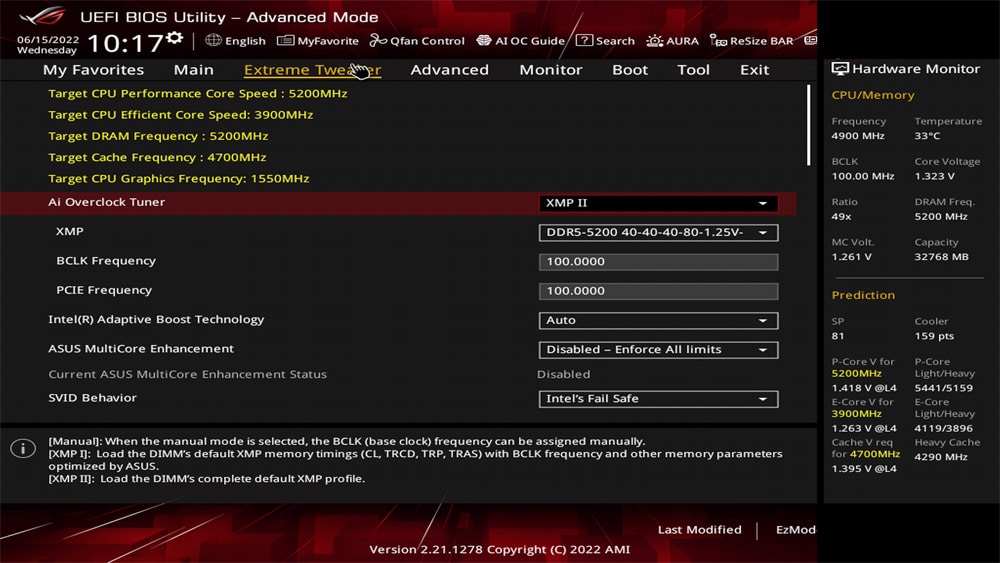Click the 1.261 V MC Volt value
The height and width of the screenshot is (563, 1000).
point(851,256)
